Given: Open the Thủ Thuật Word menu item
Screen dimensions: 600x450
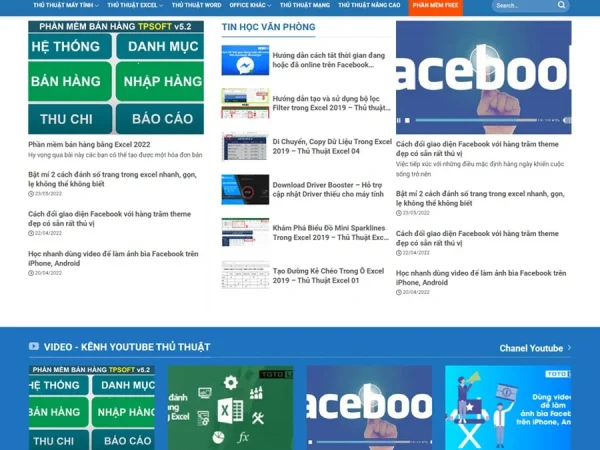Looking at the screenshot, I should (x=198, y=5).
